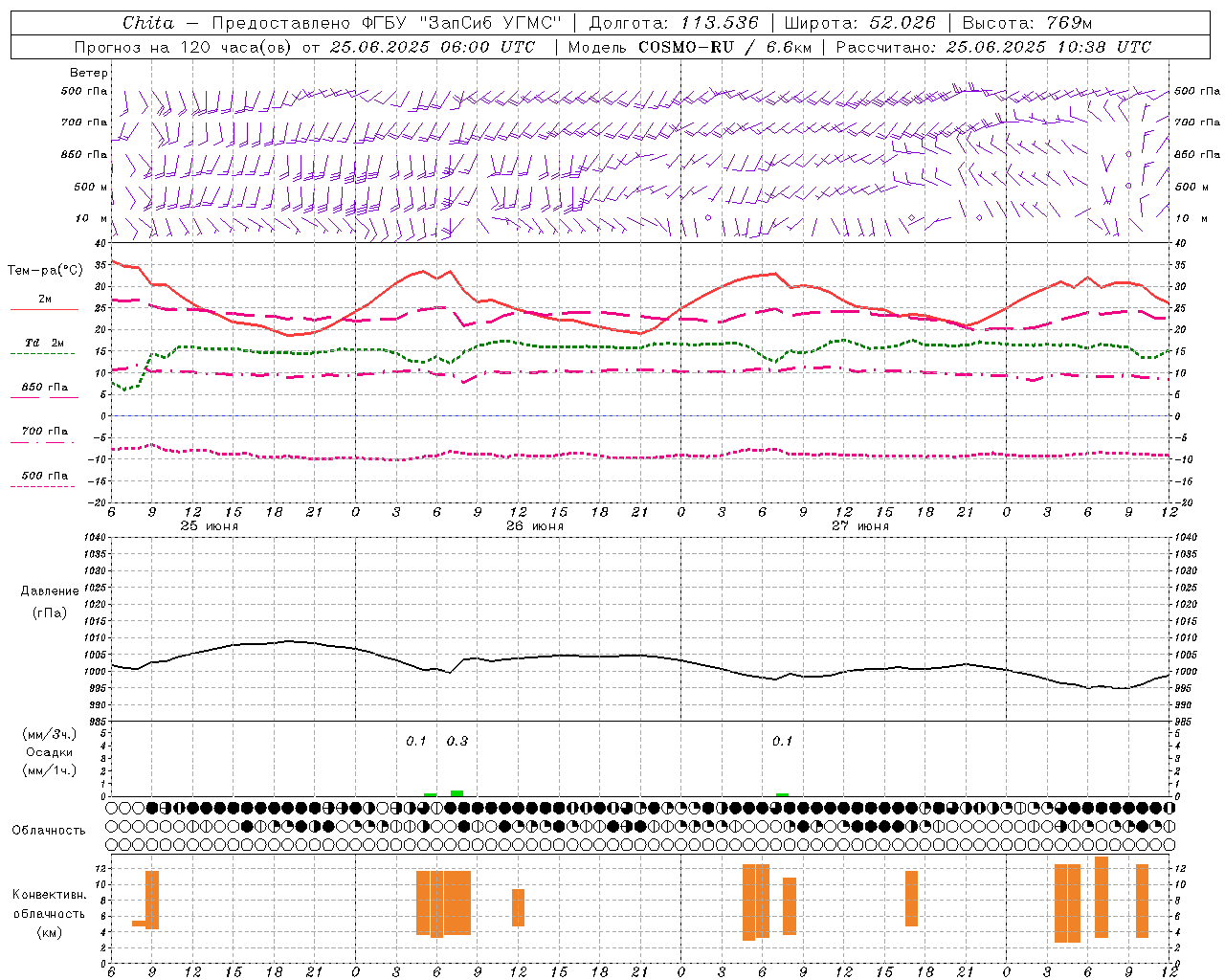Click the "Облачность" cloud cover label

49,830
